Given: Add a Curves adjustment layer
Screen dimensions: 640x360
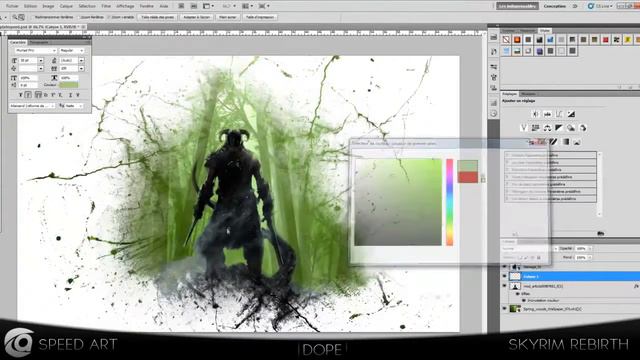Looking at the screenshot, I should 559,114.
